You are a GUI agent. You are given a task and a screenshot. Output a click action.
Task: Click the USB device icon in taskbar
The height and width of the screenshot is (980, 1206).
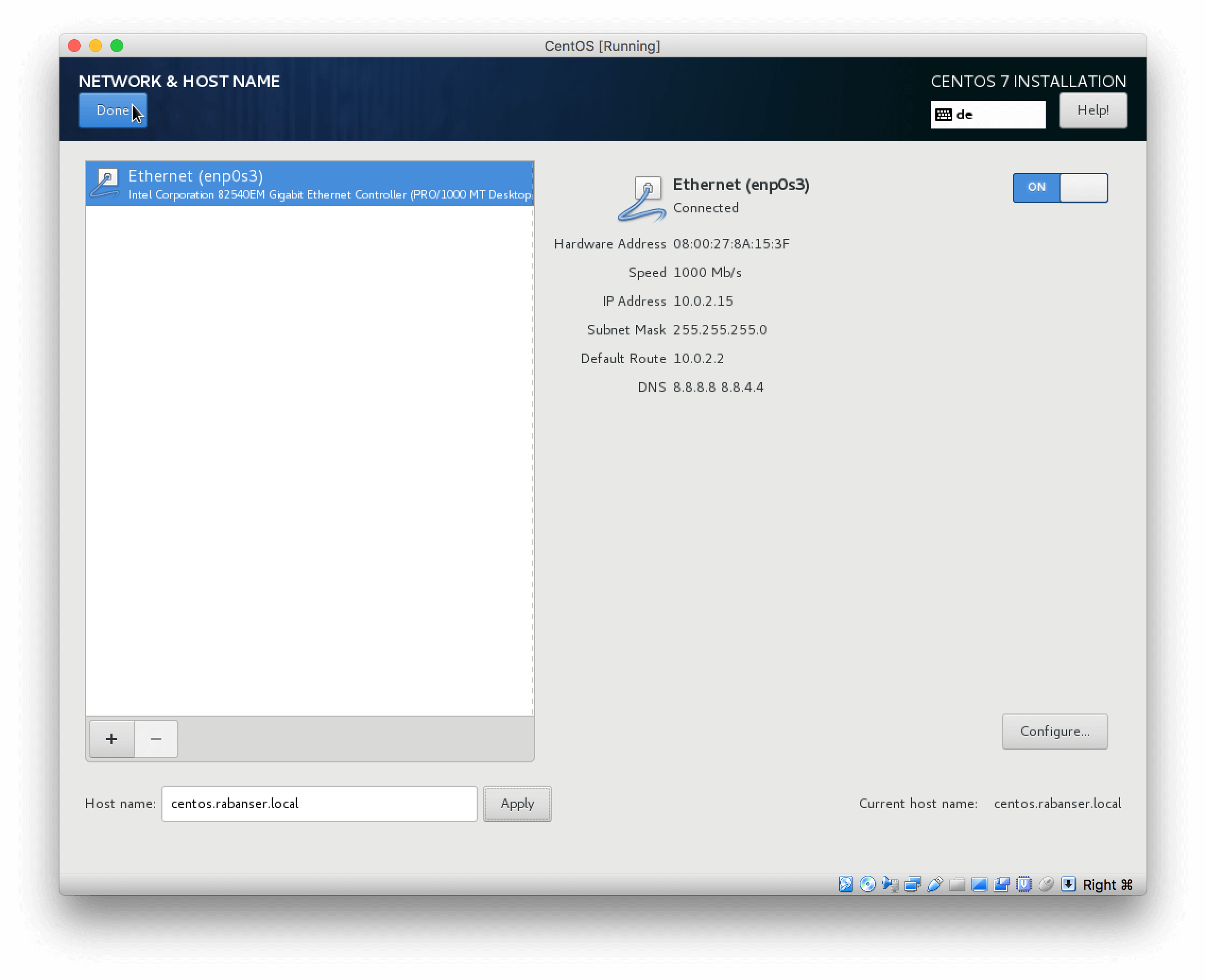tap(934, 883)
